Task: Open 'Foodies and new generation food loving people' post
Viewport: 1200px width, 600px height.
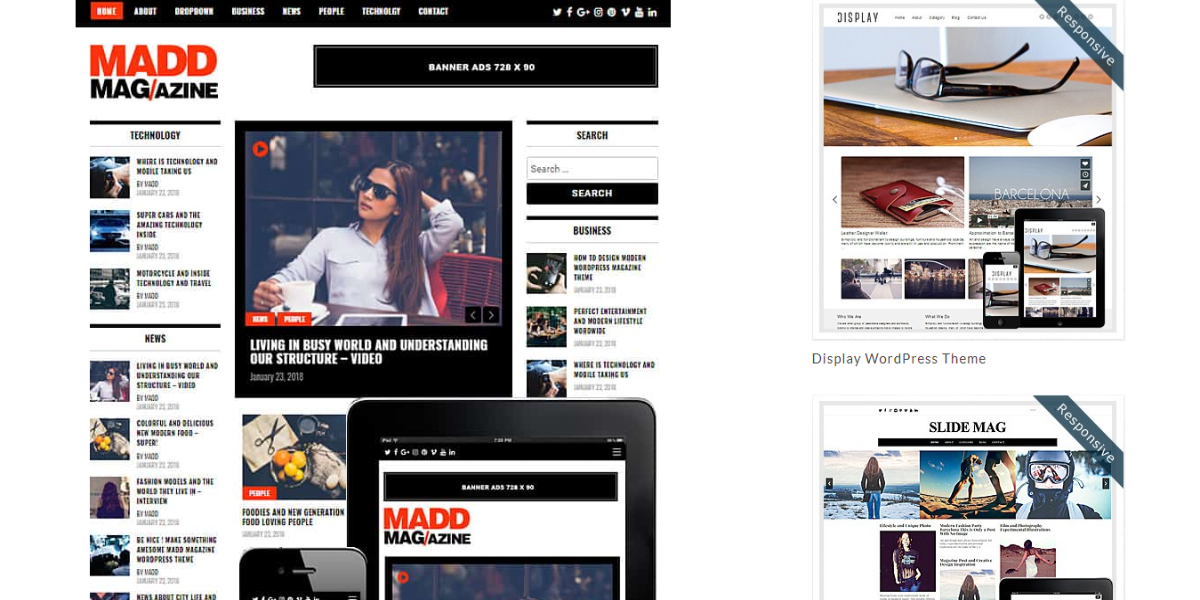Action: [293, 517]
